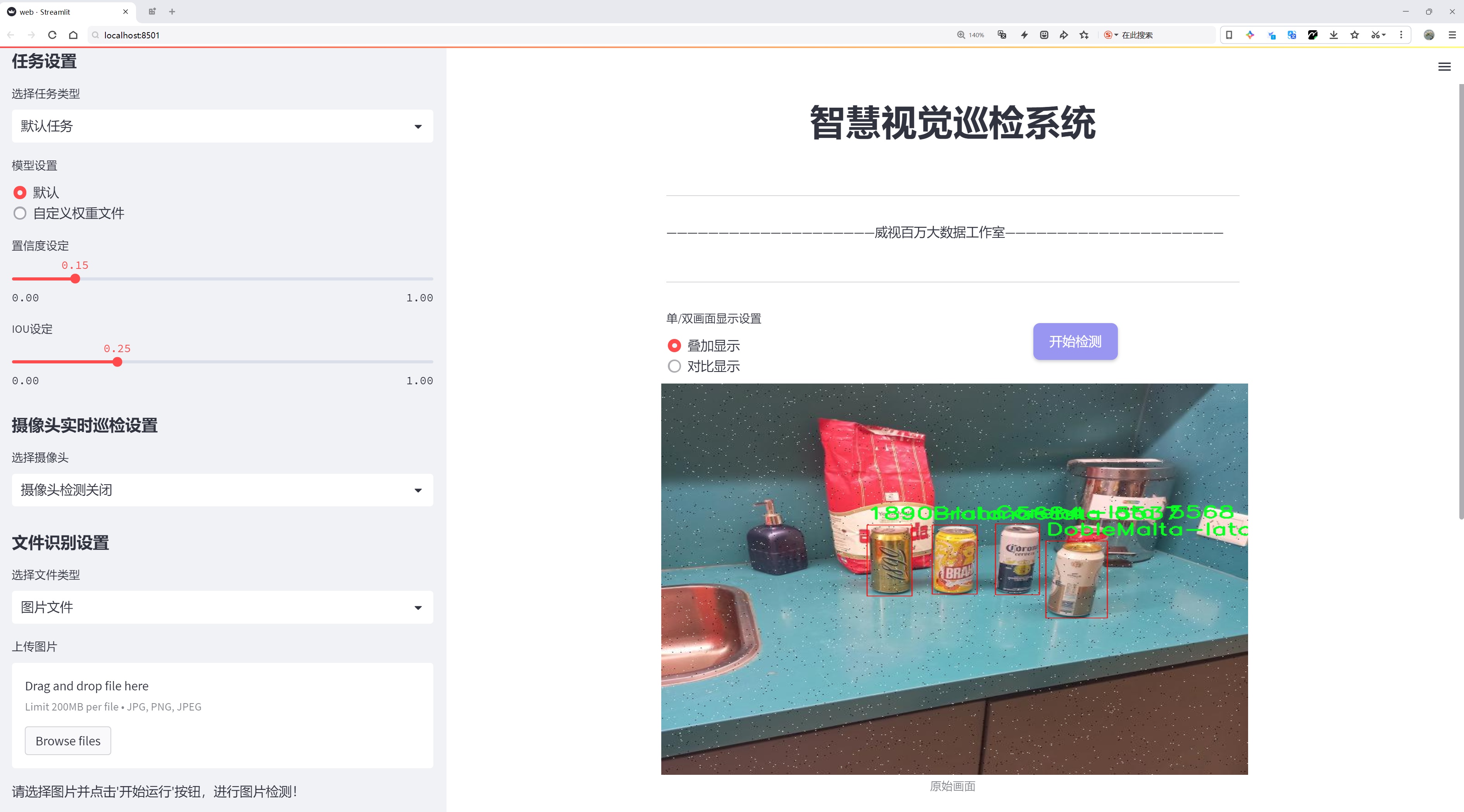Viewport: 1464px width, 812px height.
Task: Click the 智慧视觉巡检系统 title heading
Action: 952,123
